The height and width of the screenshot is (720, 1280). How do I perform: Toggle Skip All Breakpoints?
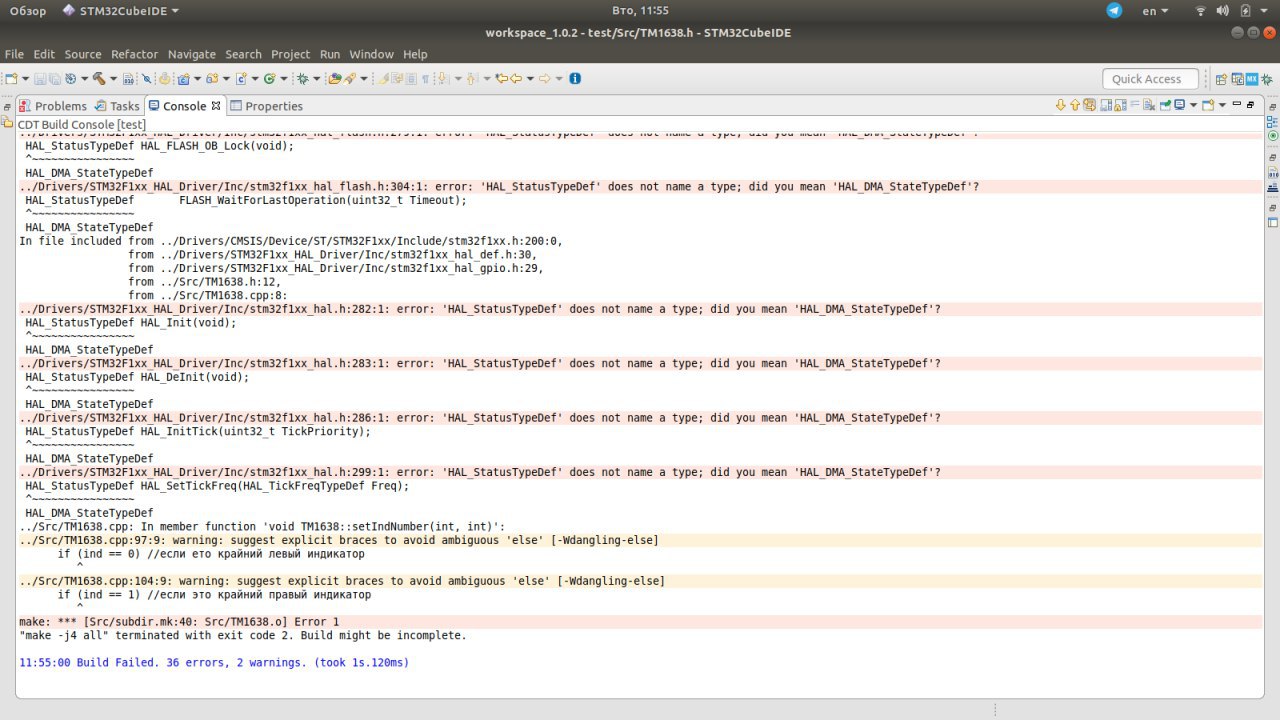pos(146,79)
